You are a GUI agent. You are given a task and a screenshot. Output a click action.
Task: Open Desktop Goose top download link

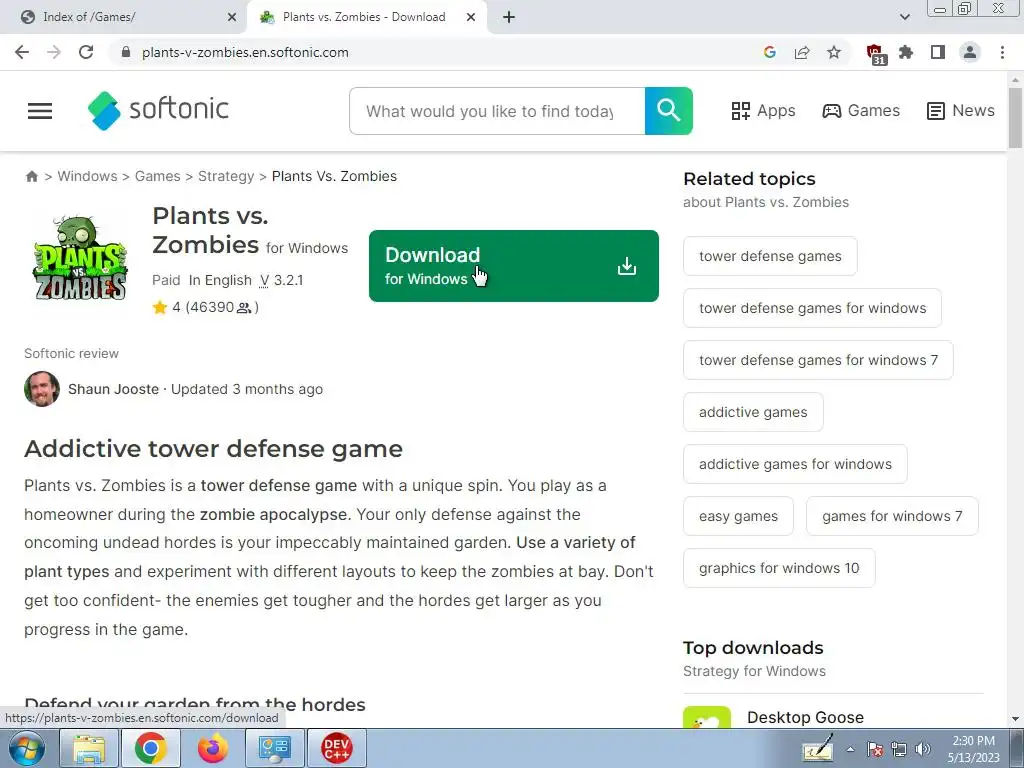tap(805, 717)
